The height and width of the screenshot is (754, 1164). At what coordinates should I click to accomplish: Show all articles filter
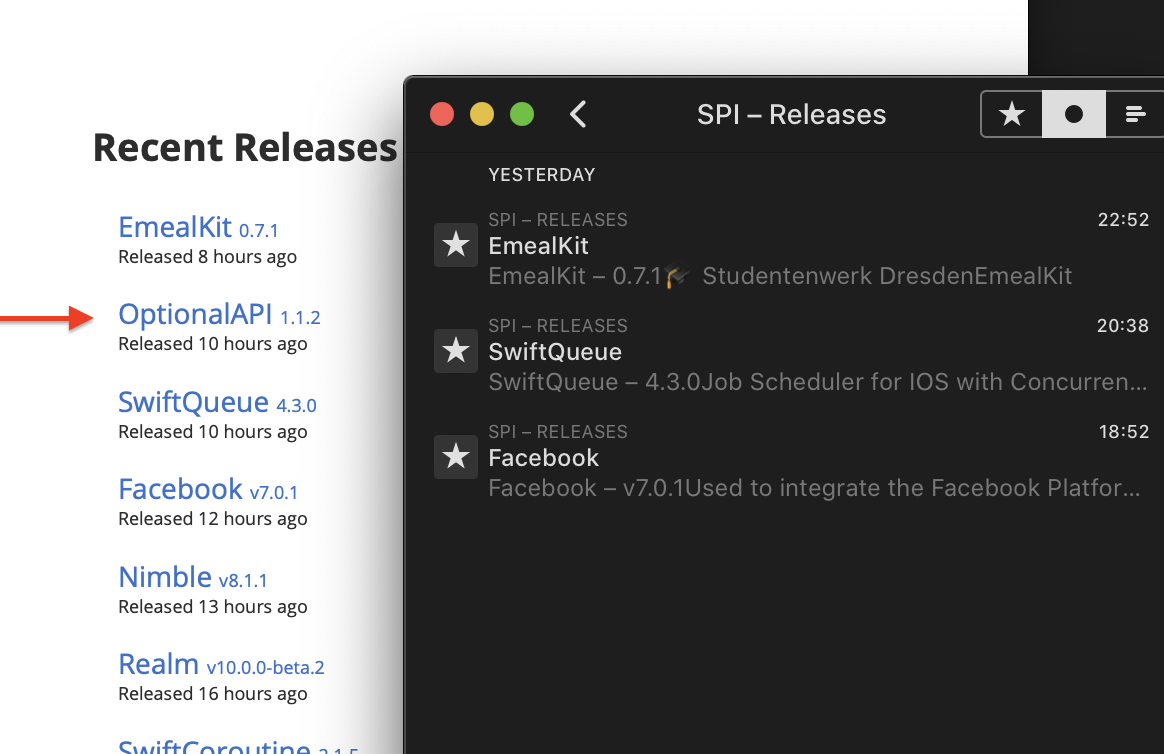[1134, 114]
